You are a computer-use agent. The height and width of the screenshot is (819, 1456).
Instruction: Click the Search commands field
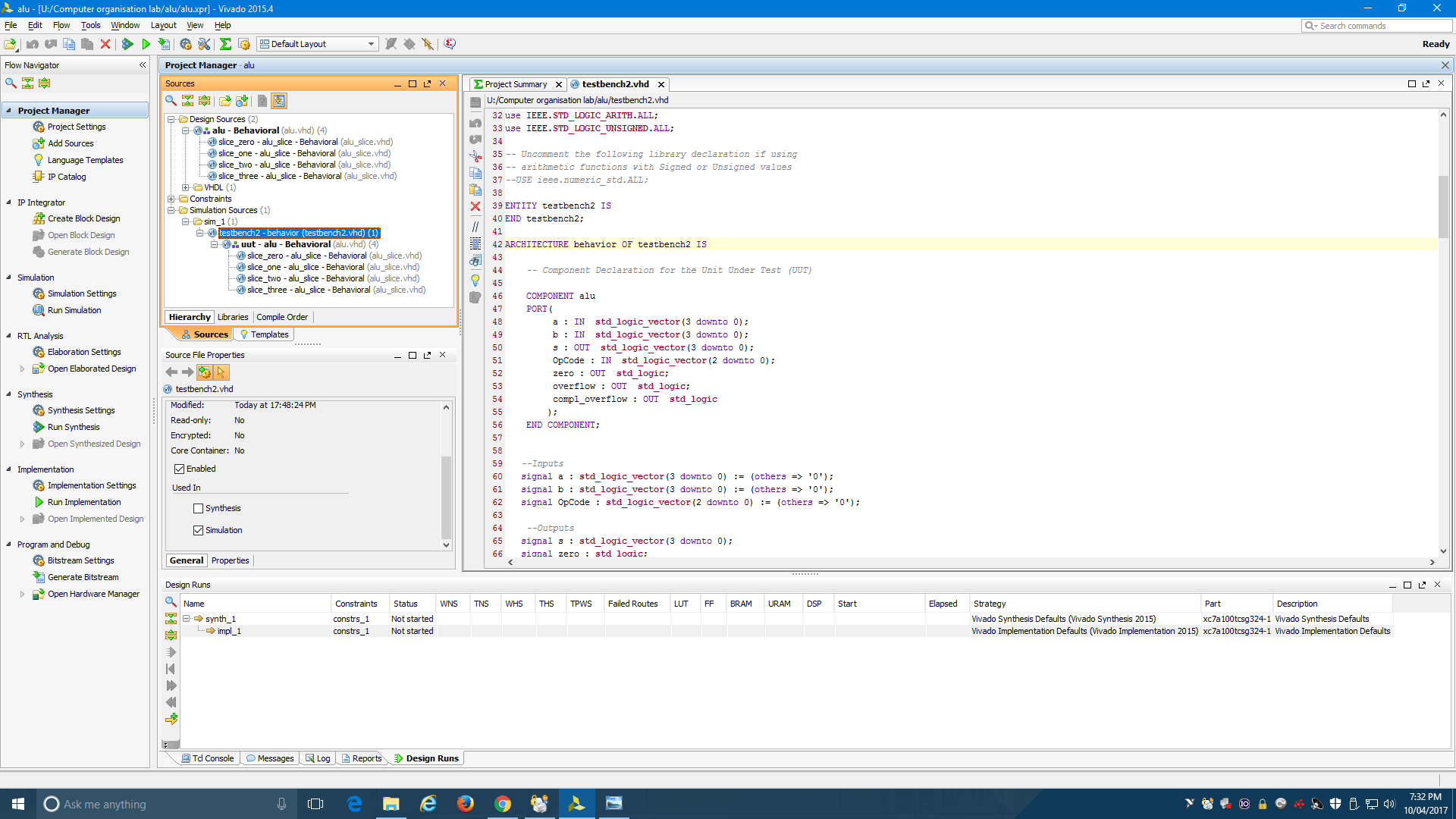1378,26
